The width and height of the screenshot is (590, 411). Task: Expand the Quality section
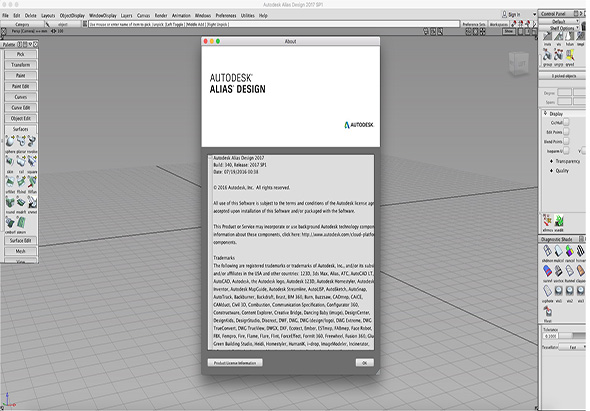coord(552,170)
